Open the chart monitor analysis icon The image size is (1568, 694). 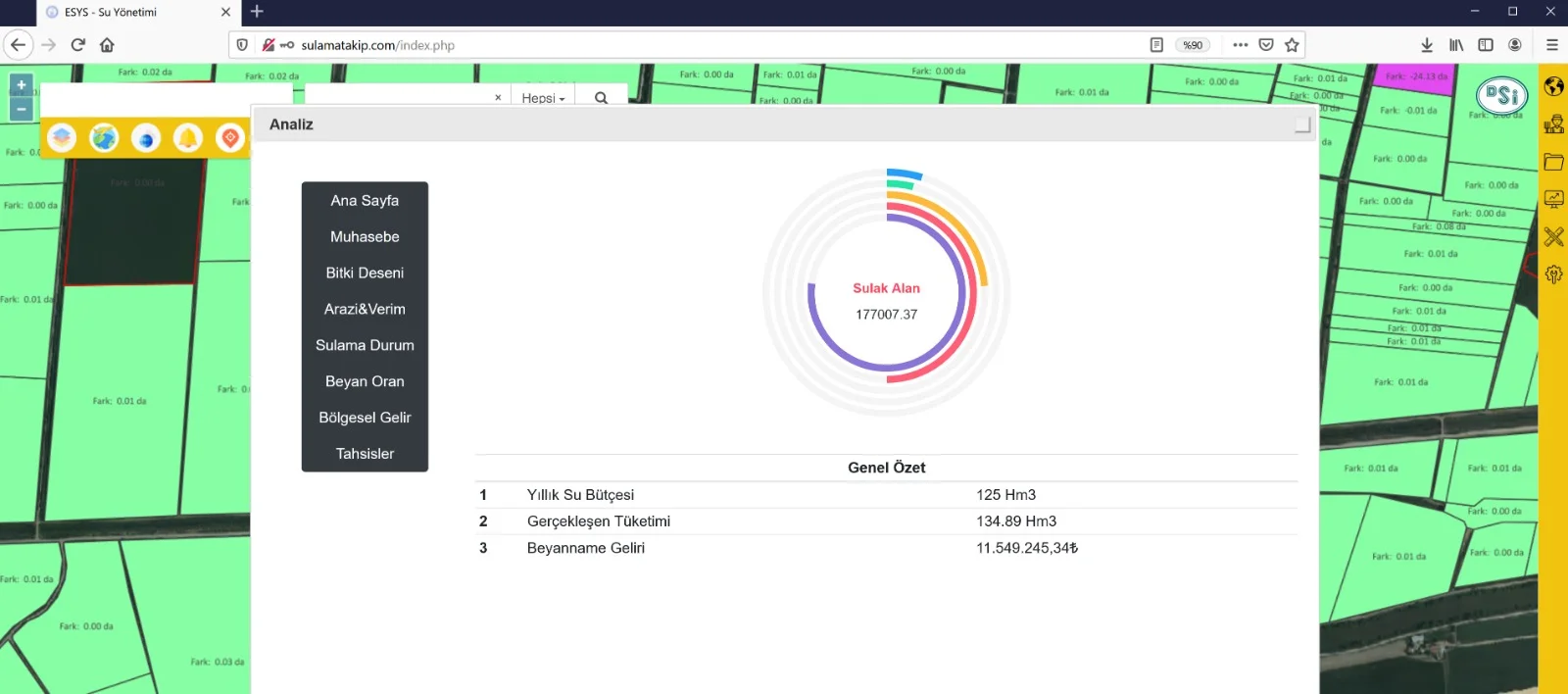tap(1553, 199)
